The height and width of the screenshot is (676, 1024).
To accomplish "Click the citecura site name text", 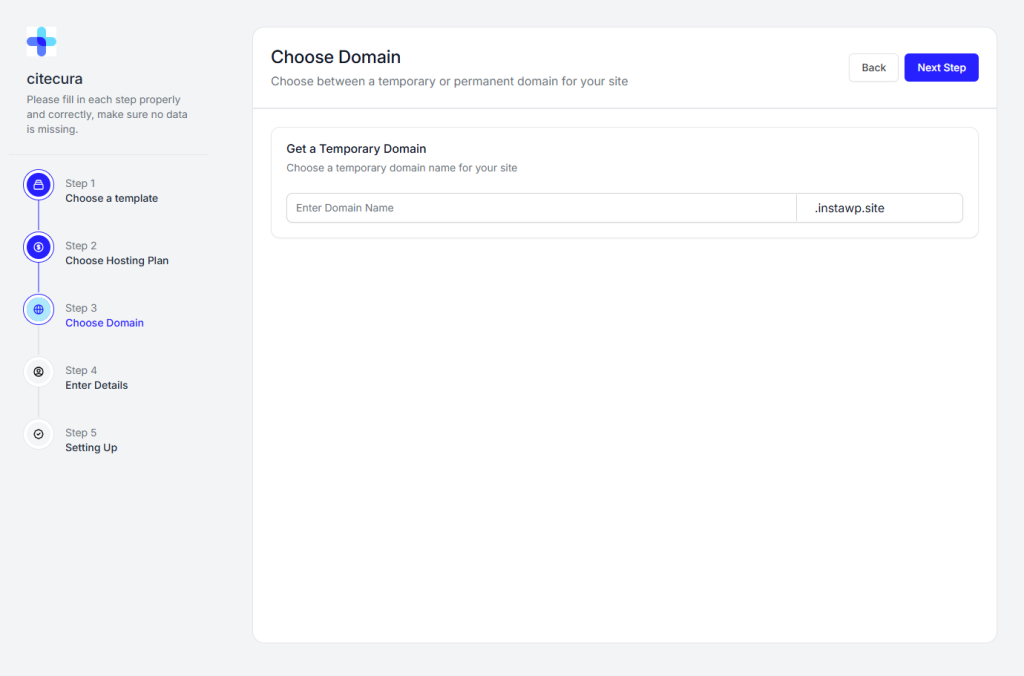I will pos(55,79).
